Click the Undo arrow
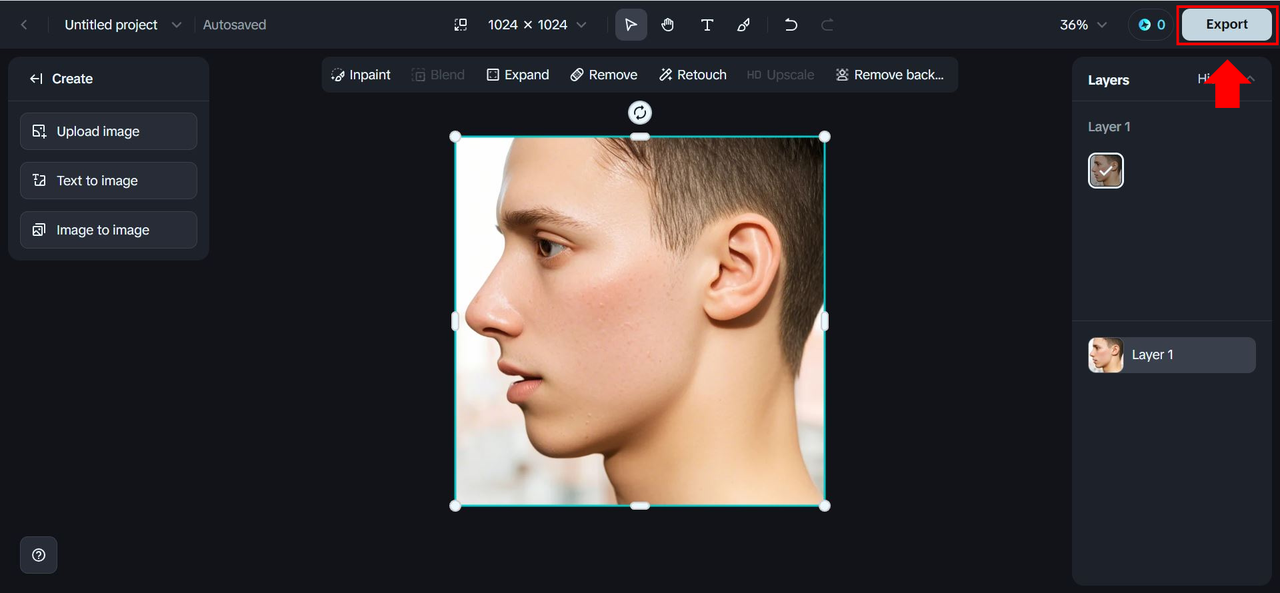This screenshot has height=593, width=1280. pyautogui.click(x=791, y=25)
